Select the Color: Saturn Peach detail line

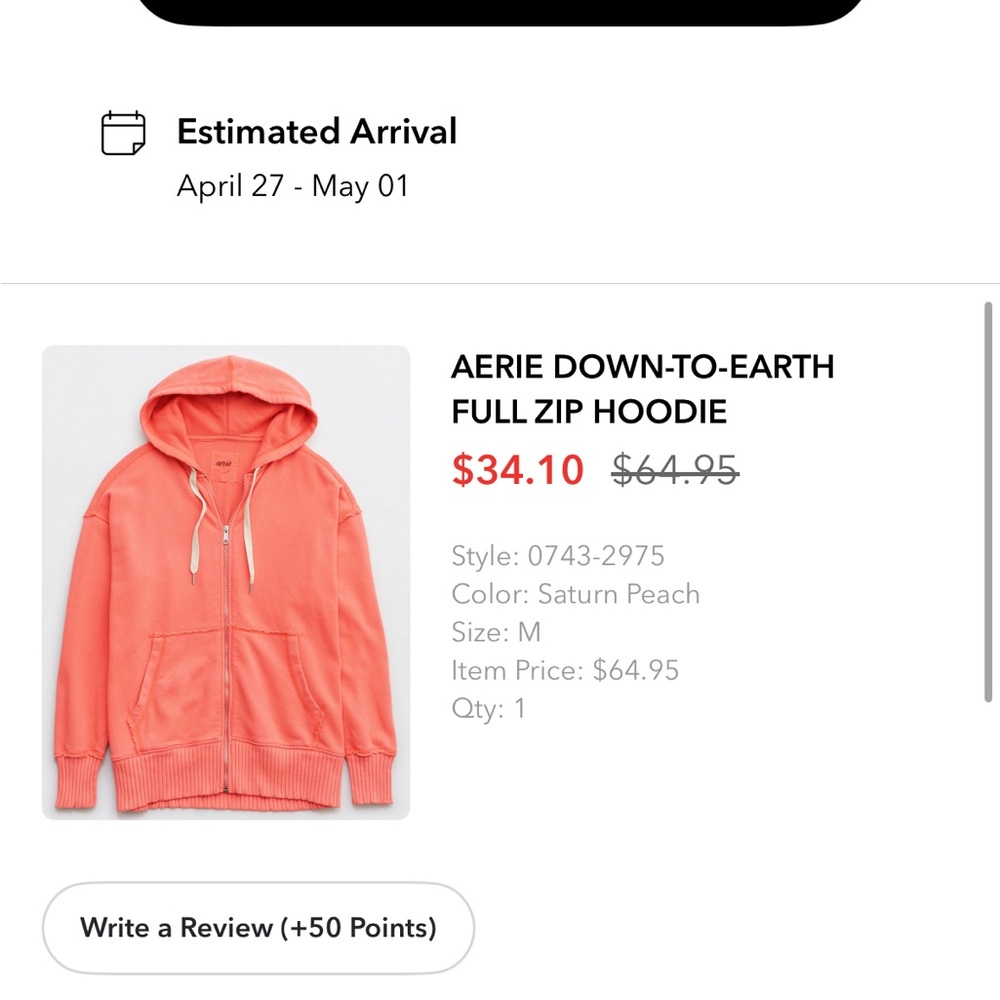coord(576,594)
